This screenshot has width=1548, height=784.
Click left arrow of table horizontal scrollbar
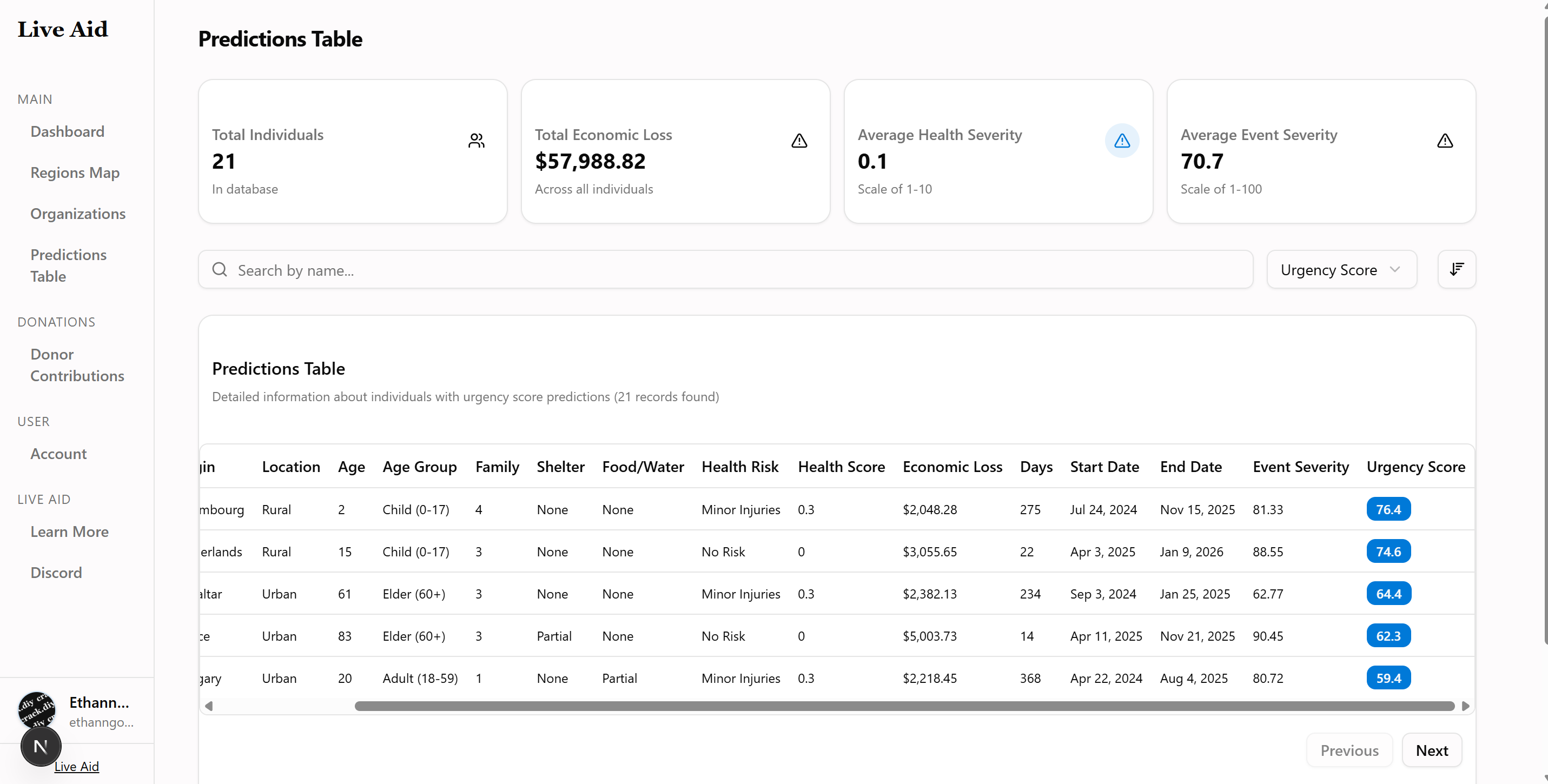(209, 706)
